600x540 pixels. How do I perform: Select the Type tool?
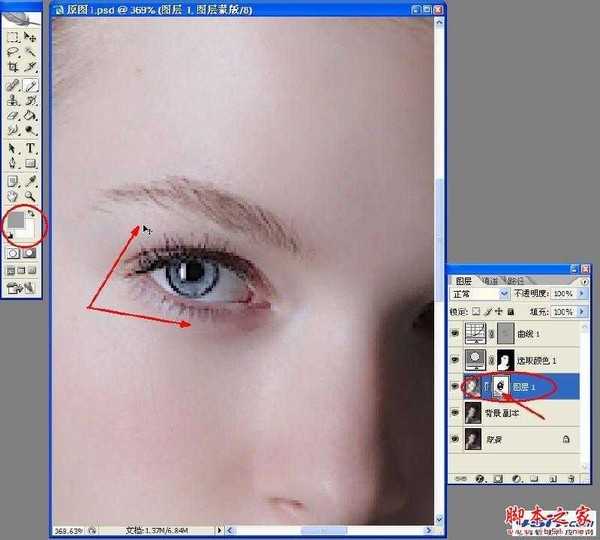30,148
